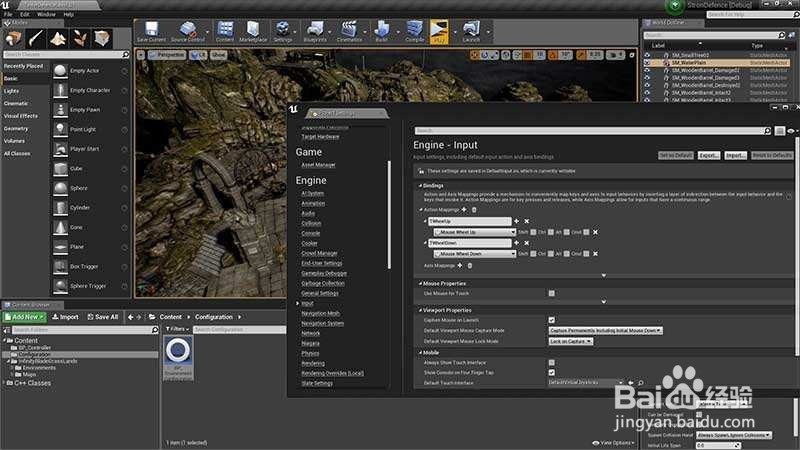Uncheck Show Console on Four Finger Tap

pyautogui.click(x=552, y=372)
